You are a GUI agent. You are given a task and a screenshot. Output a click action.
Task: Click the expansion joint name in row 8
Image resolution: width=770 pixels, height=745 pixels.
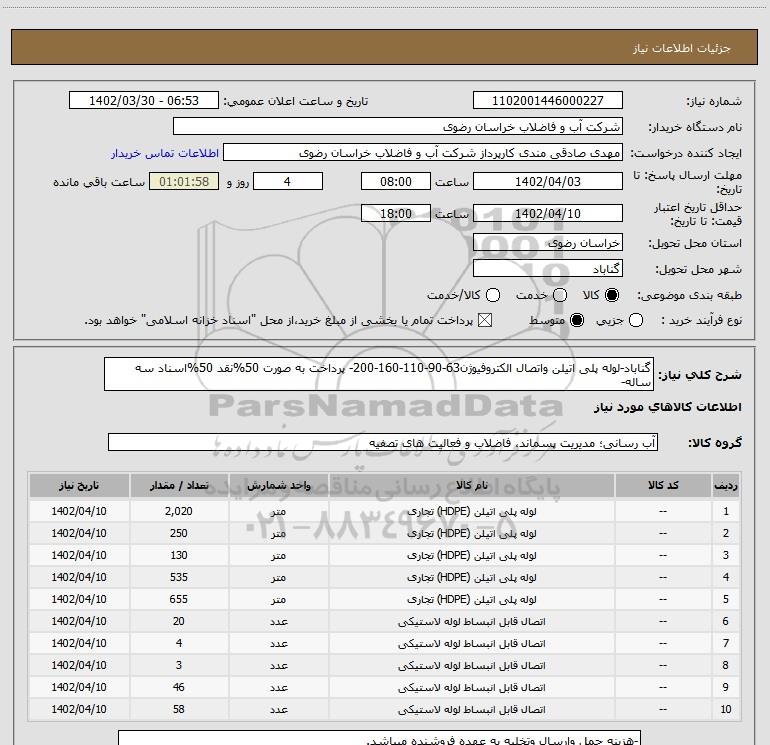tap(471, 665)
